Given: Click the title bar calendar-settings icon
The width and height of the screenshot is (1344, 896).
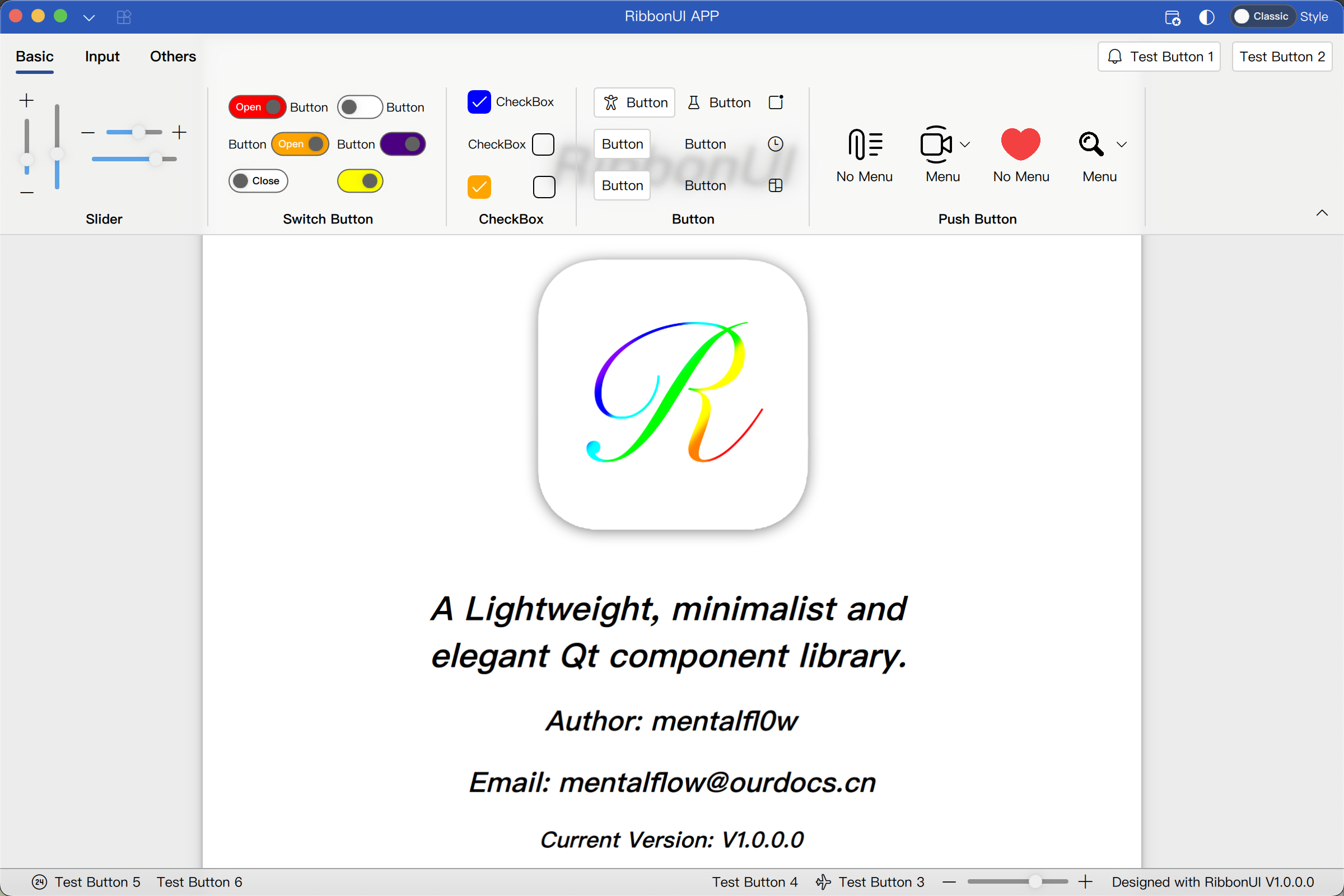Looking at the screenshot, I should (x=1172, y=17).
